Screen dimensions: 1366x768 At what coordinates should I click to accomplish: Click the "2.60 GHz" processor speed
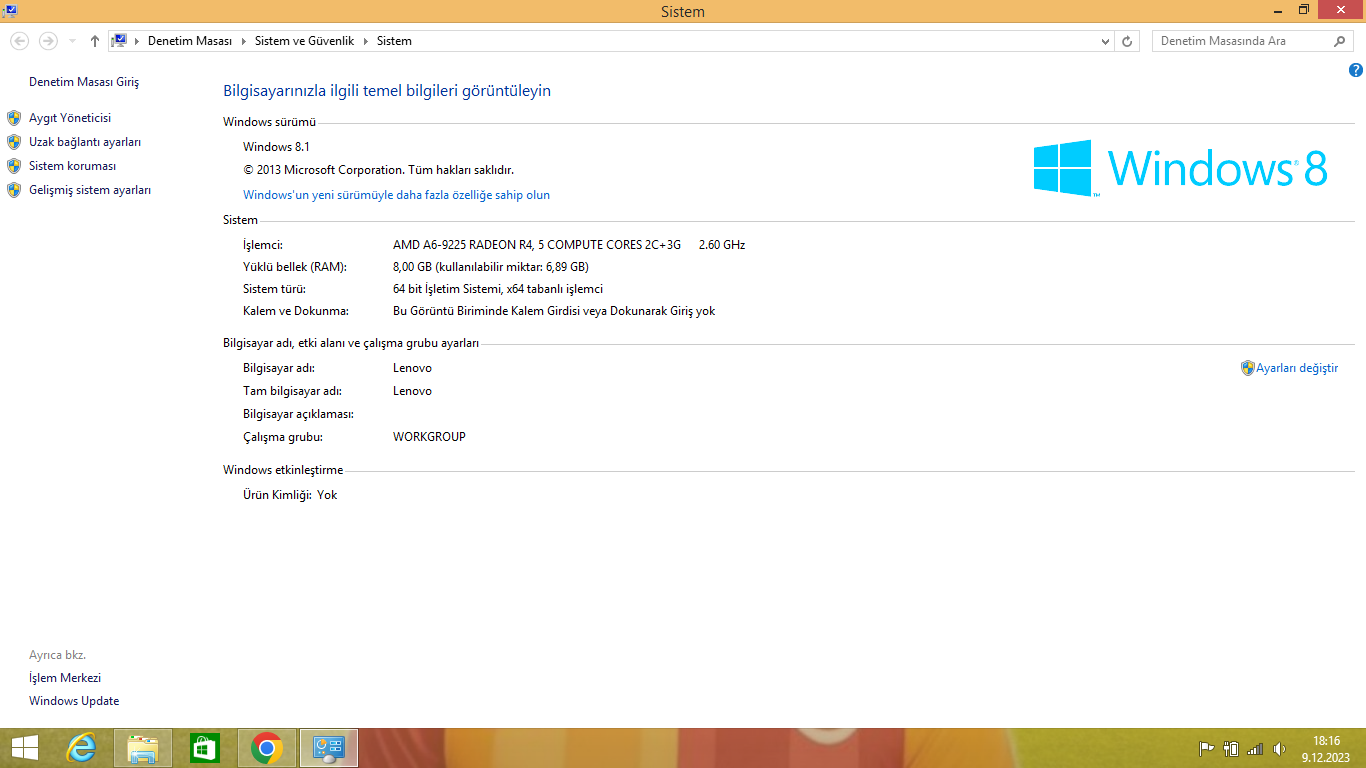point(722,245)
